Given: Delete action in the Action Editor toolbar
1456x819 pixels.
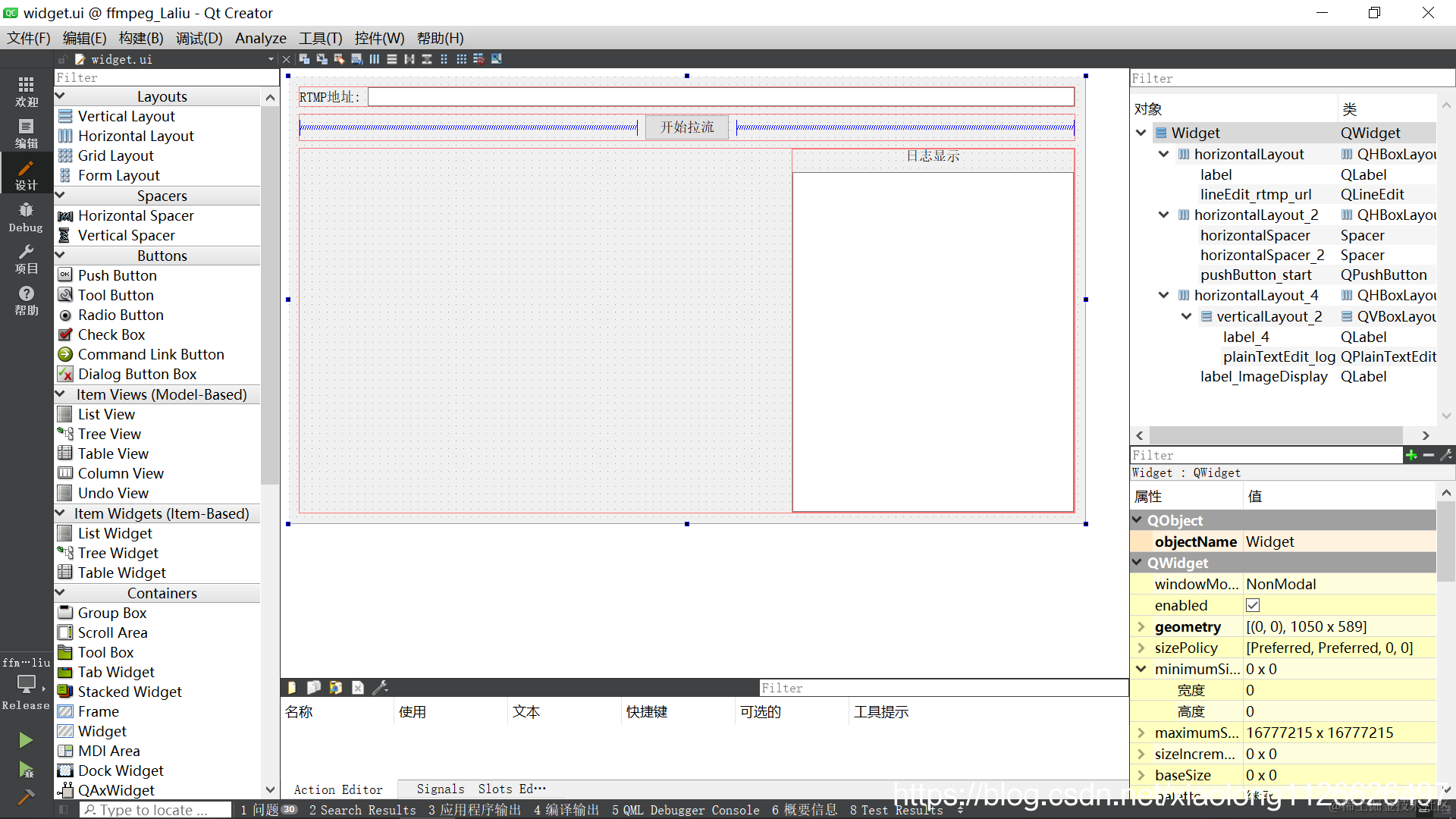Looking at the screenshot, I should [x=358, y=687].
